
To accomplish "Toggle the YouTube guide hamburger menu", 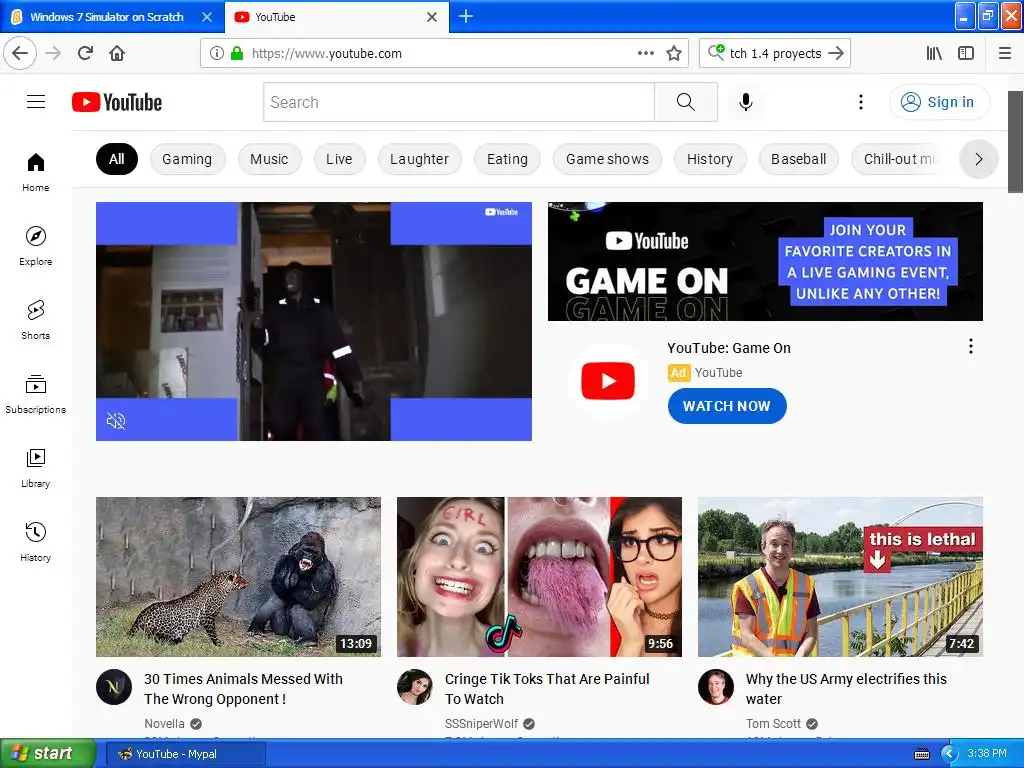I will point(36,102).
